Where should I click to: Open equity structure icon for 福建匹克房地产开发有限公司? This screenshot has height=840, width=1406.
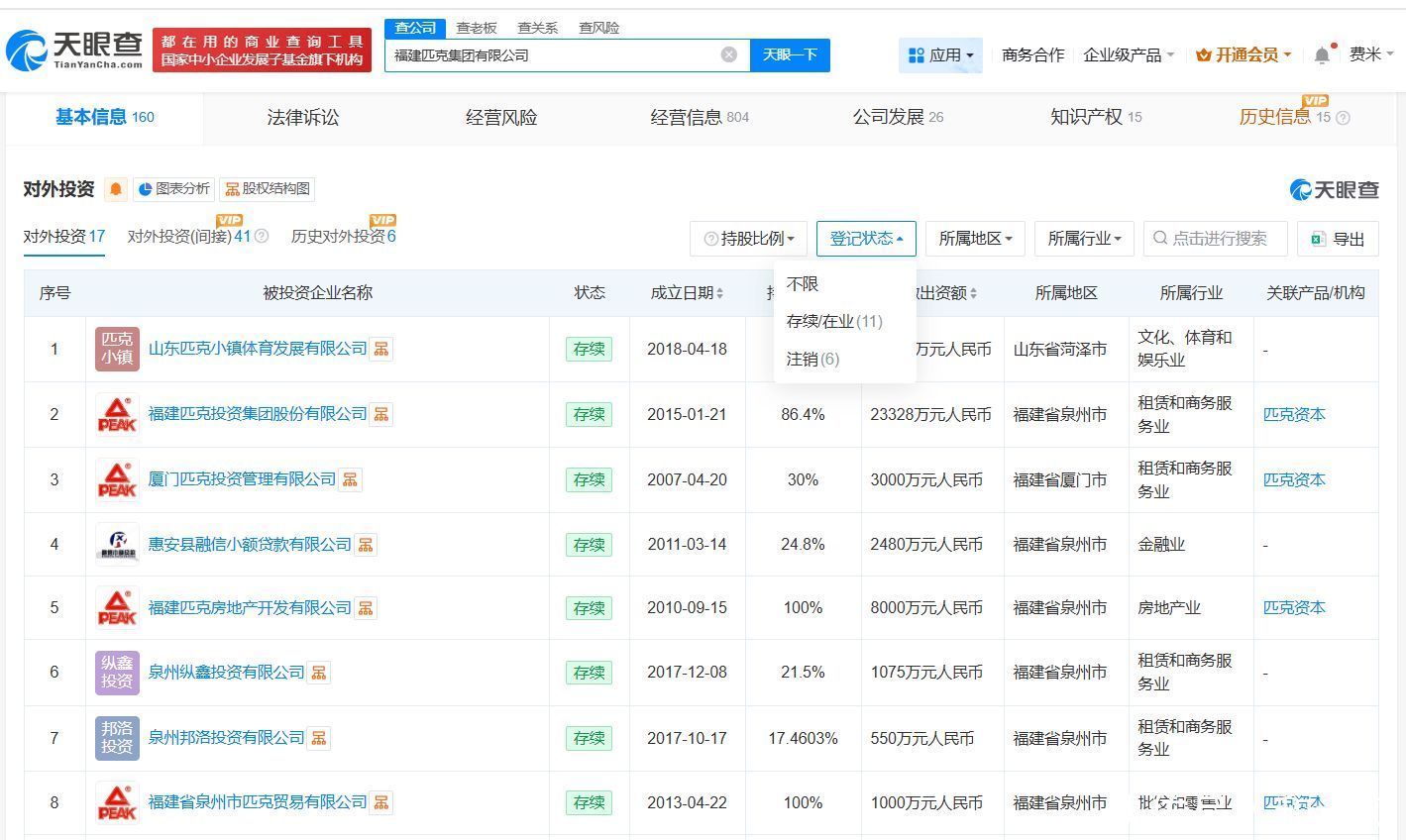[x=366, y=608]
